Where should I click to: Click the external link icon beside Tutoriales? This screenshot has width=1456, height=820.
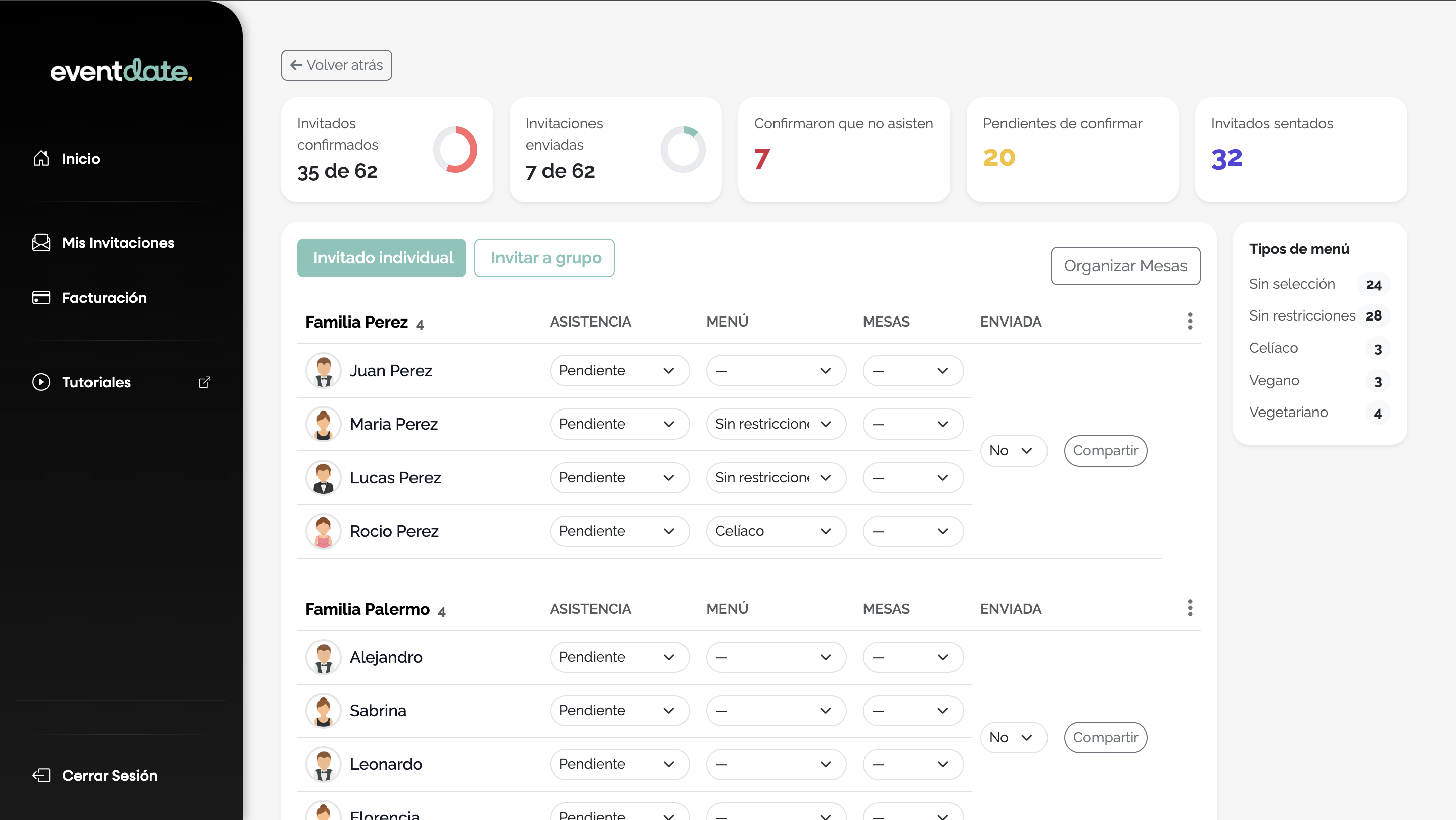[205, 382]
